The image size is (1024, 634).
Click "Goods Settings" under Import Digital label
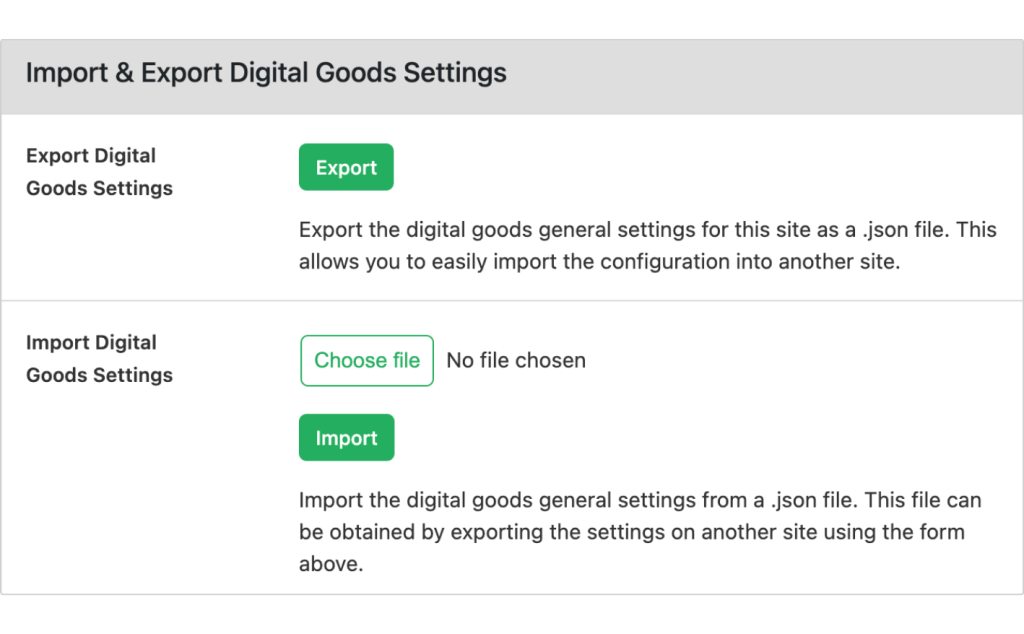[x=99, y=375]
